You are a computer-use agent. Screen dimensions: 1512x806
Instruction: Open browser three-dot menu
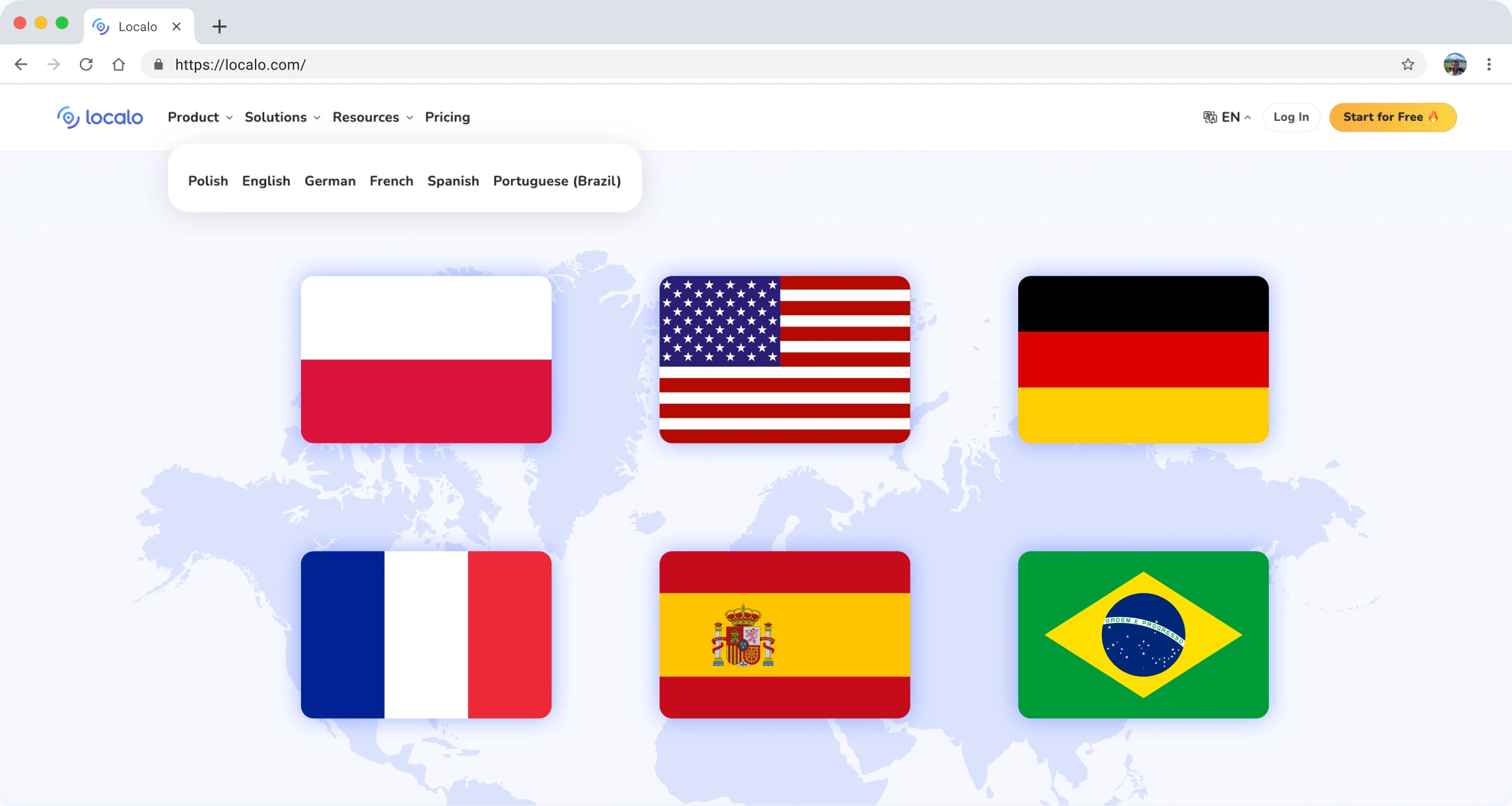pyautogui.click(x=1488, y=64)
